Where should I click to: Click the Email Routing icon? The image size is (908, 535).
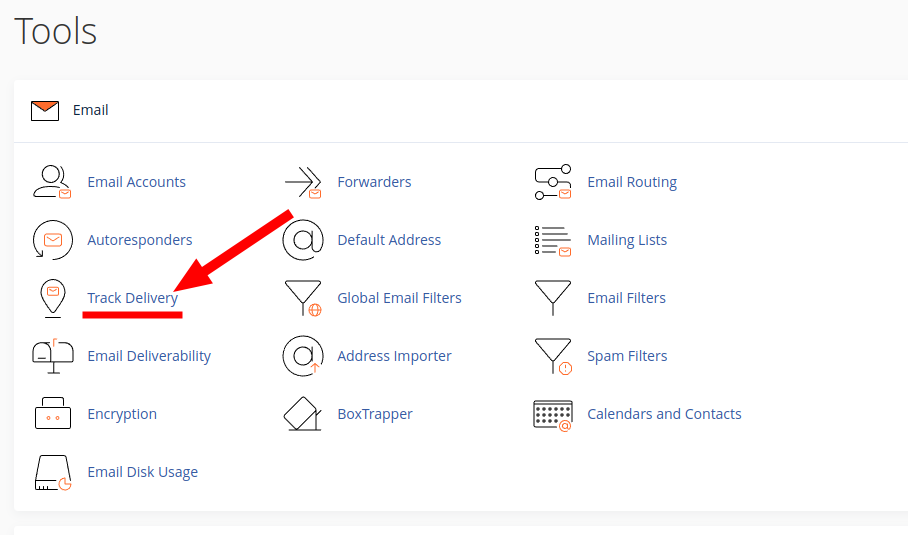click(x=553, y=182)
